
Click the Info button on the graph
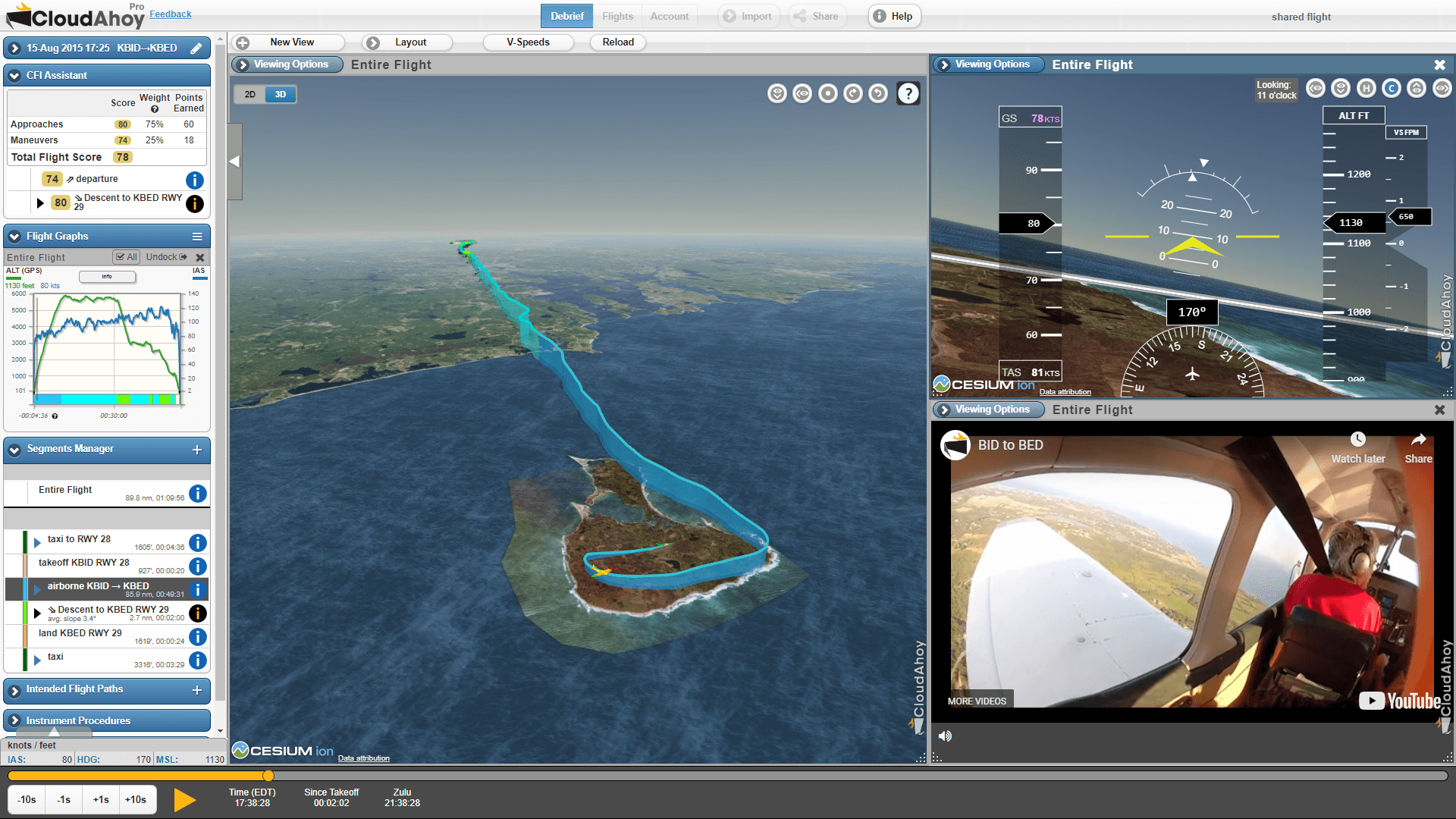coord(107,277)
